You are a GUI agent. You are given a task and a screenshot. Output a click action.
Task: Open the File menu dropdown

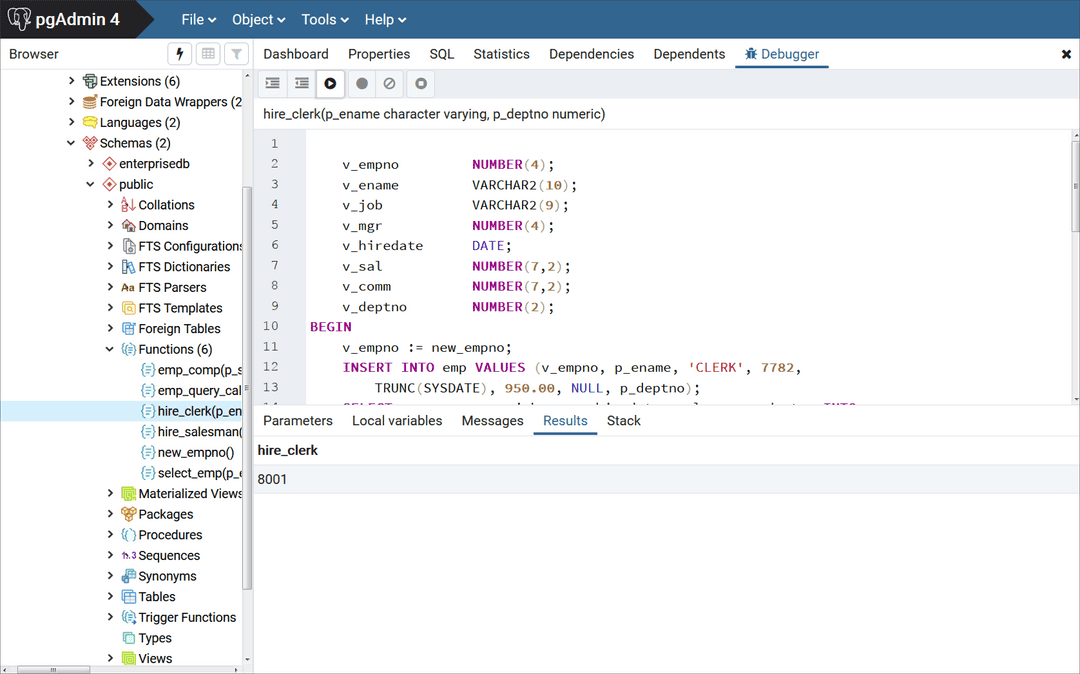[x=199, y=20]
